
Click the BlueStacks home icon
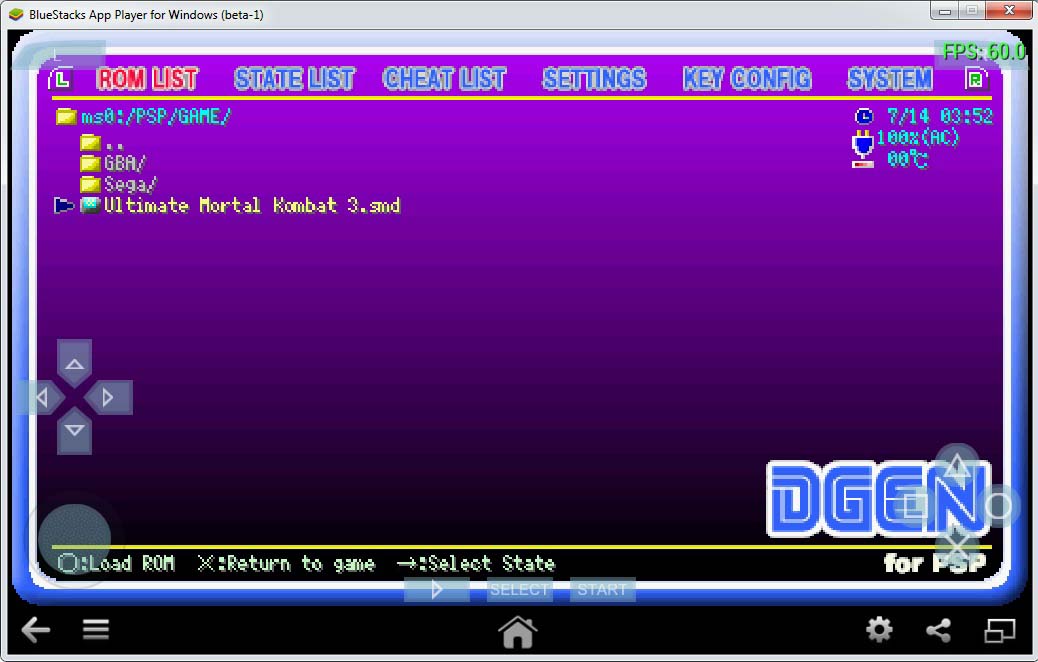(517, 630)
